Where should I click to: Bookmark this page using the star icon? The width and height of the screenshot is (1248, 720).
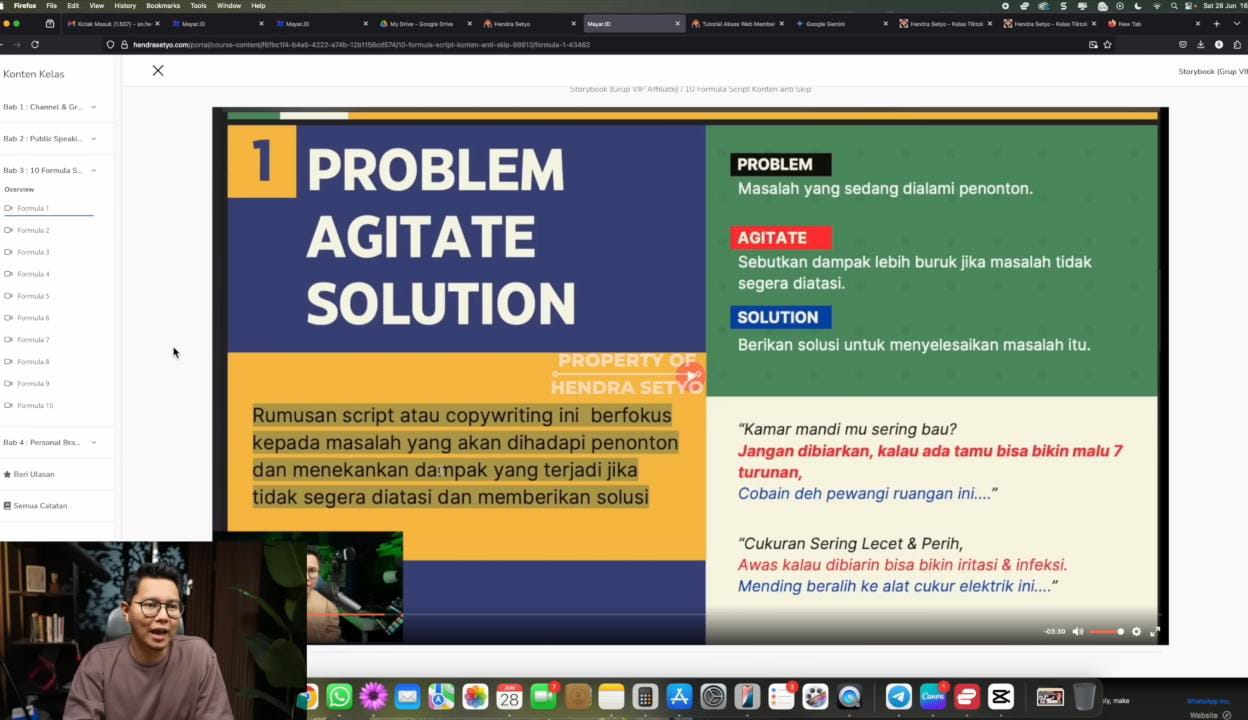point(1107,44)
